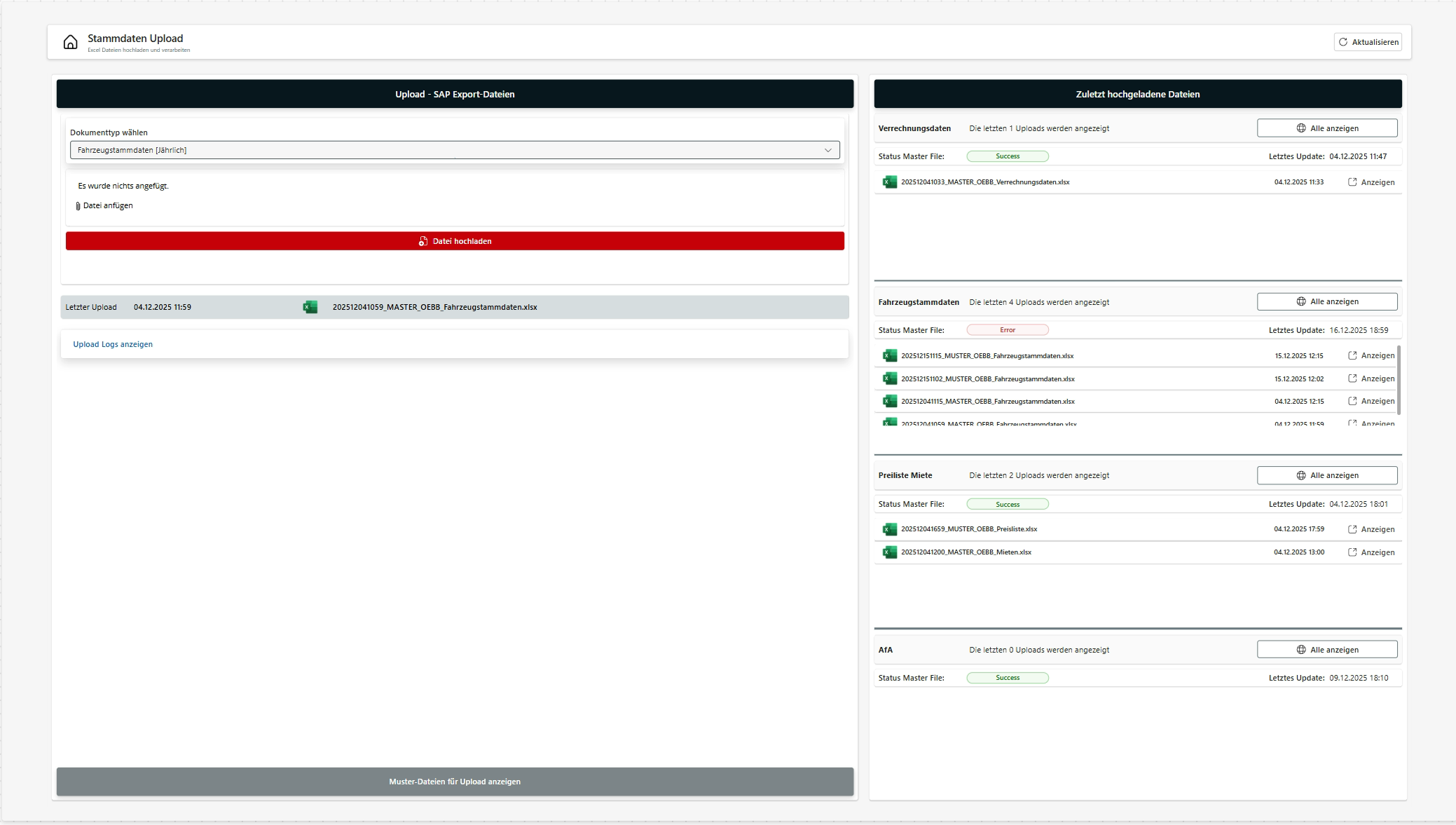This screenshot has height=825, width=1456.
Task: Open Upload Logs anzeigen
Action: click(x=113, y=344)
